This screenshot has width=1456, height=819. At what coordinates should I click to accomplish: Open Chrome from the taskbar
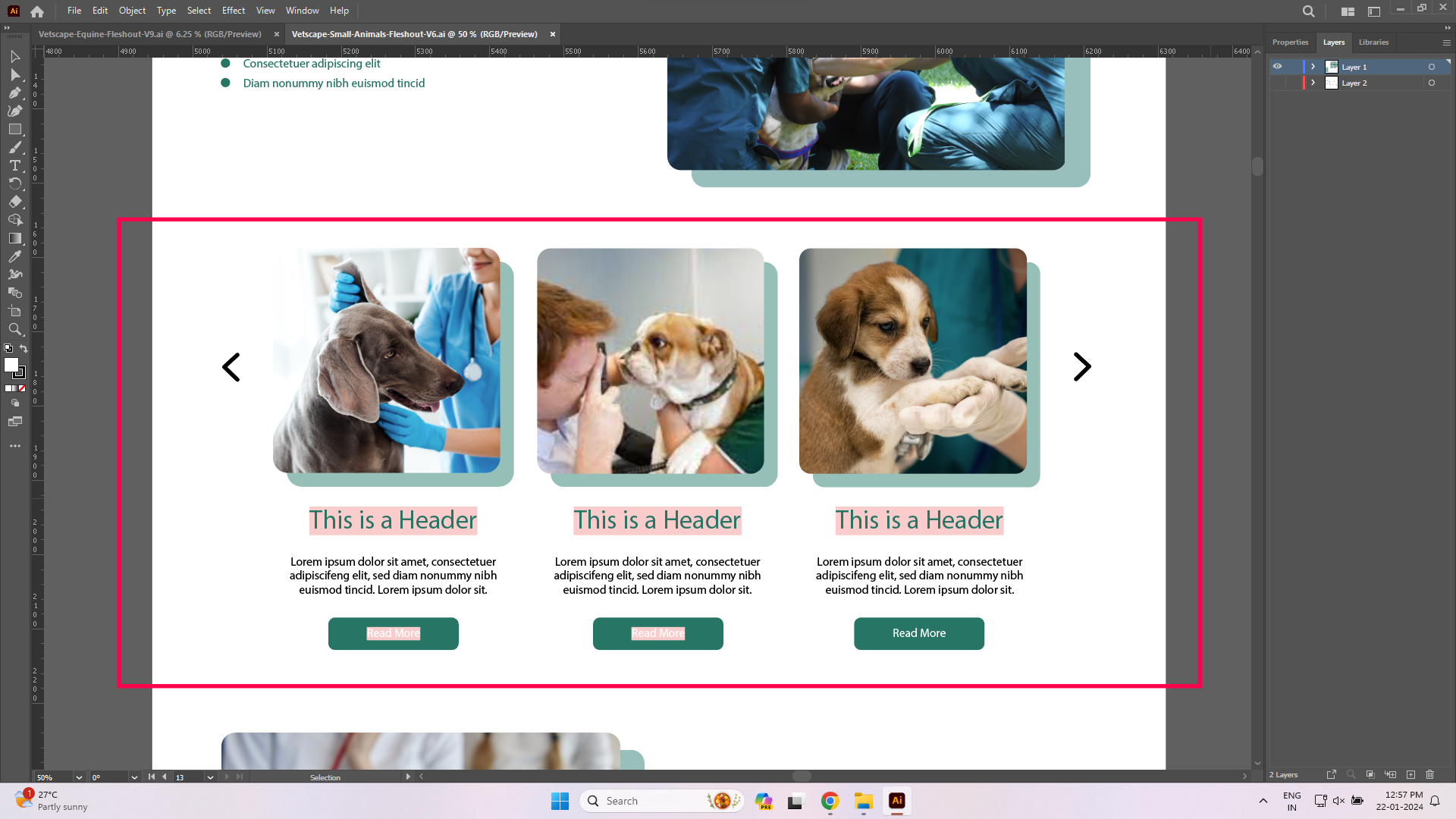tap(830, 801)
